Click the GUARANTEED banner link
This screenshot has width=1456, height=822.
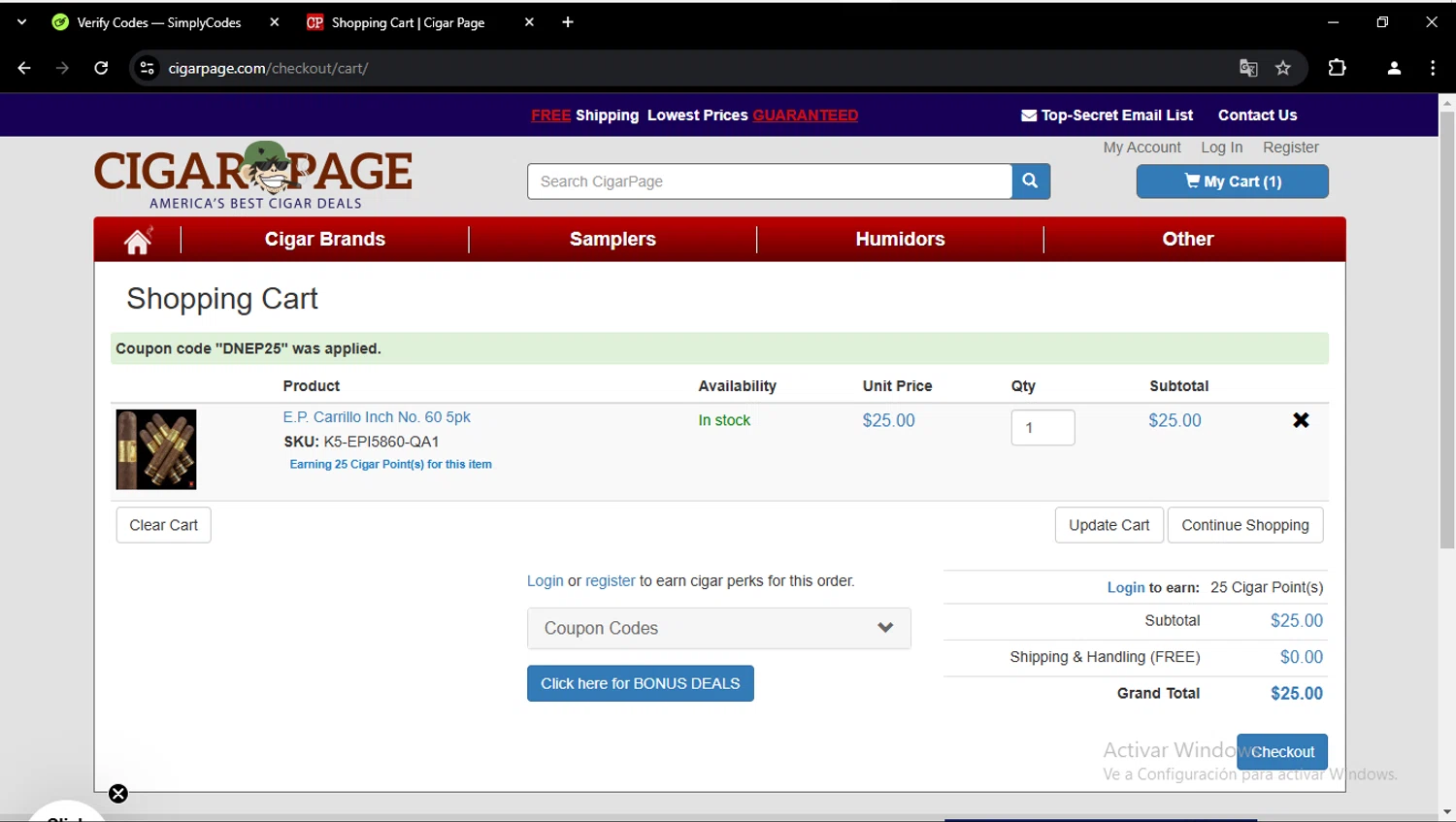(x=806, y=115)
